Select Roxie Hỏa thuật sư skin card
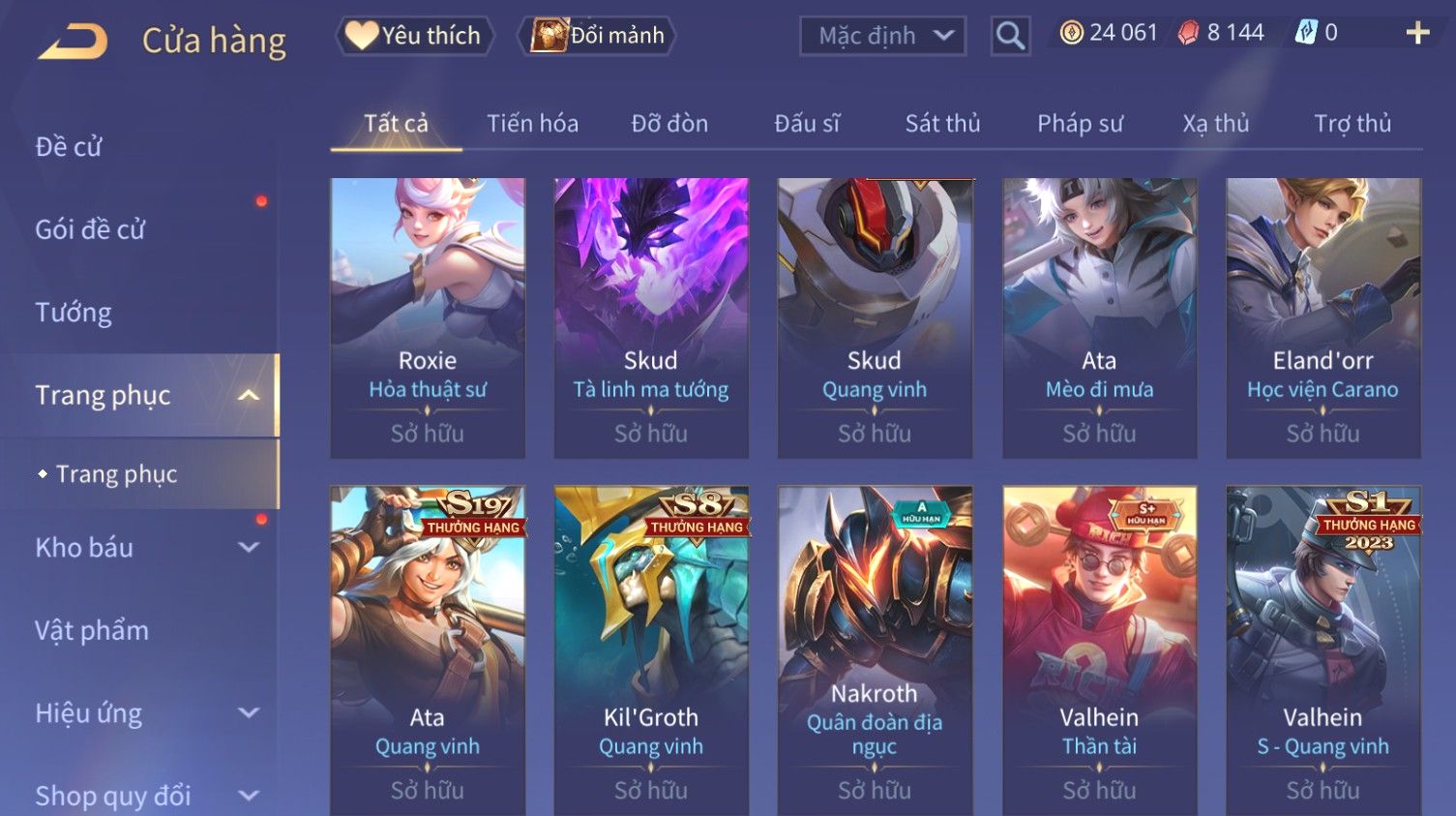Viewport: 1456px width, 816px height. point(428,317)
